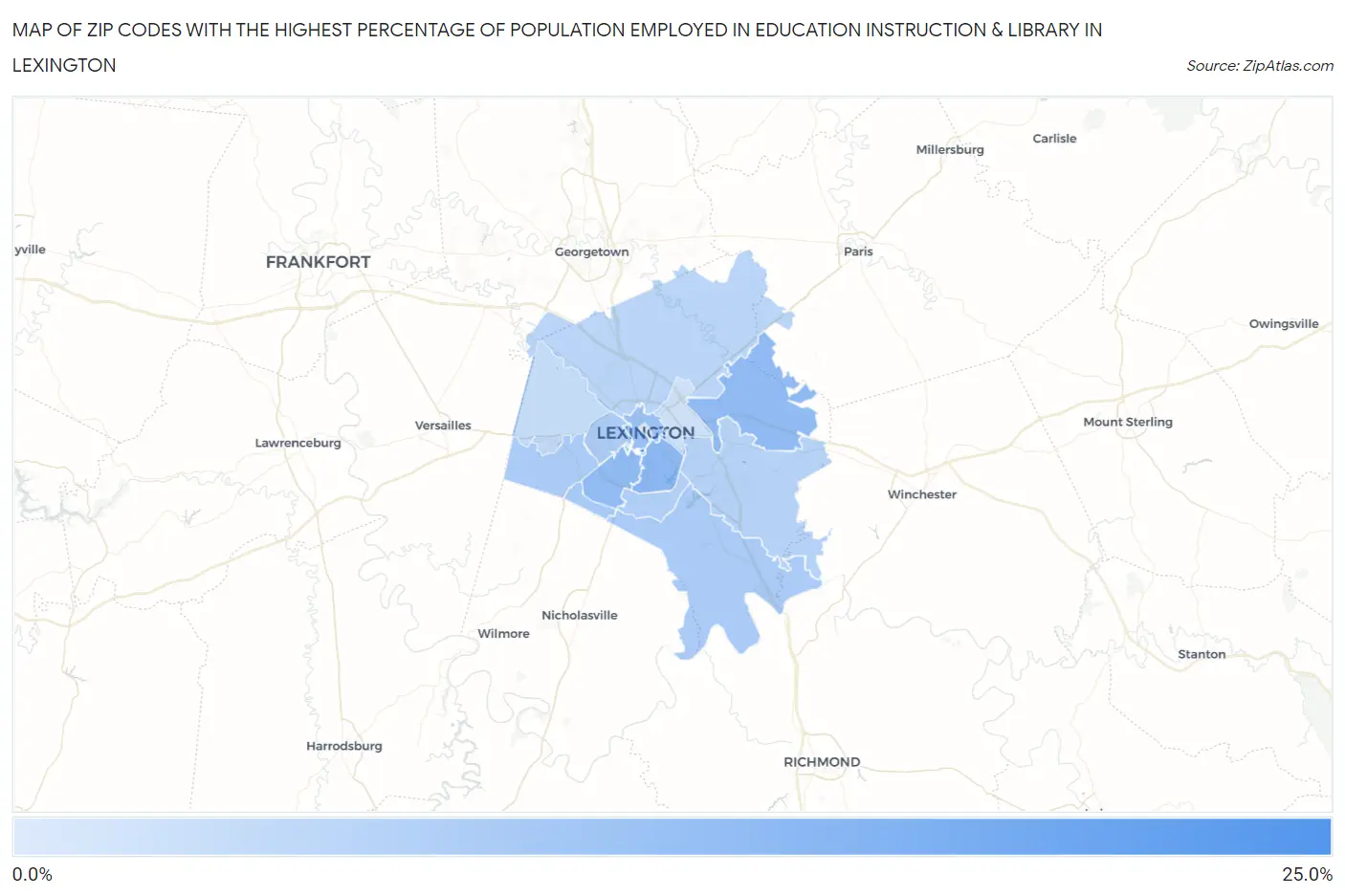The height and width of the screenshot is (896, 1345).
Task: Click the map title heading text
Action: pos(557,48)
